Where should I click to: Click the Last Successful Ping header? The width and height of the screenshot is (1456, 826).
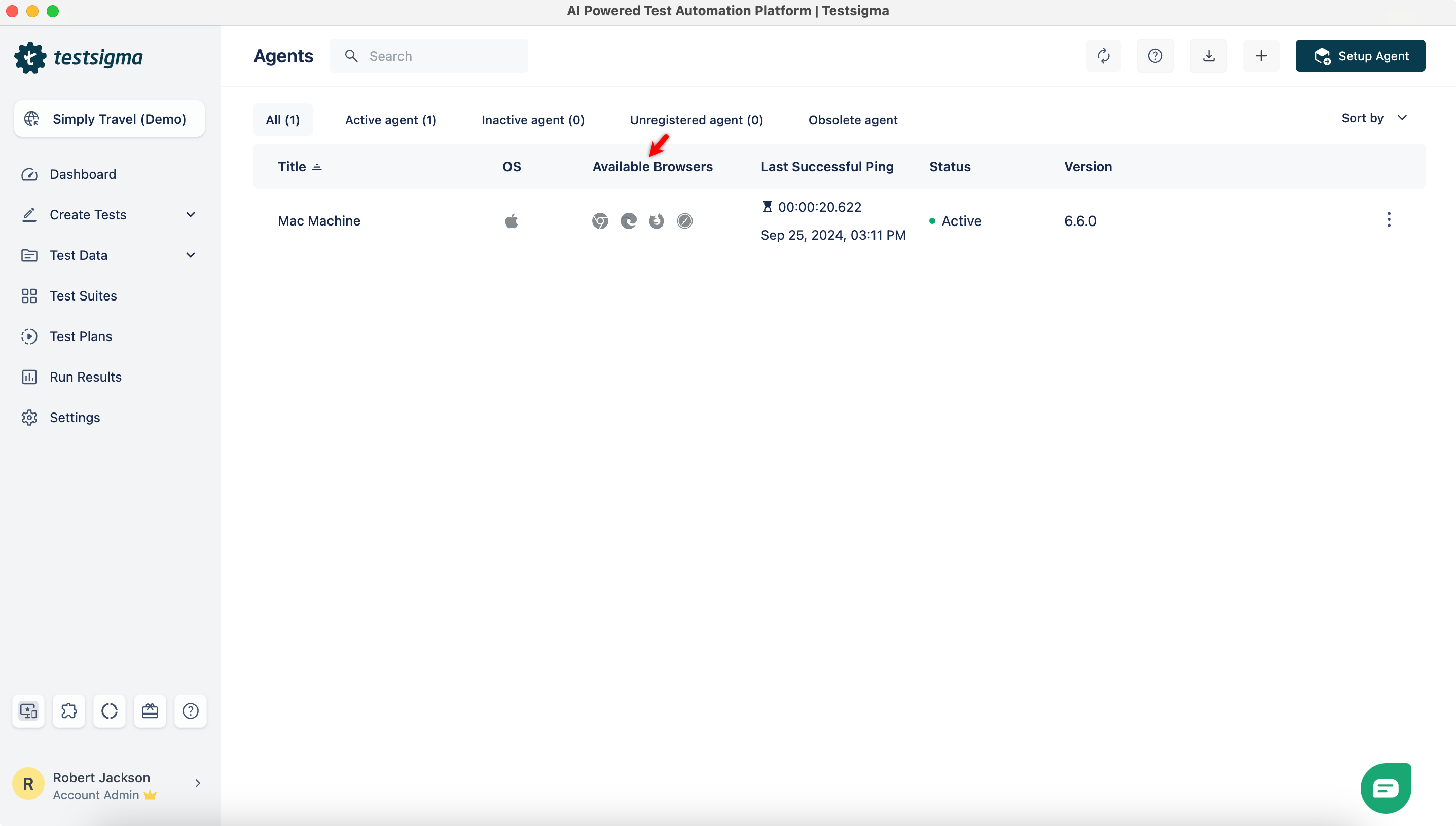[x=827, y=166]
